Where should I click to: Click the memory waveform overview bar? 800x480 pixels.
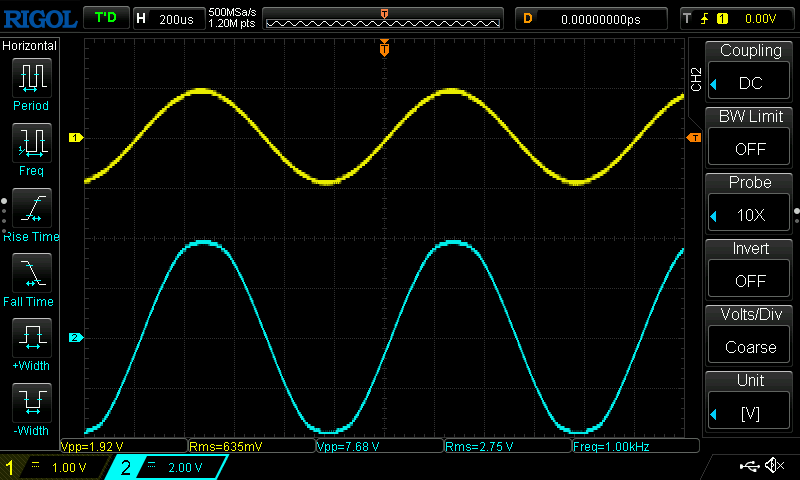coord(383,19)
